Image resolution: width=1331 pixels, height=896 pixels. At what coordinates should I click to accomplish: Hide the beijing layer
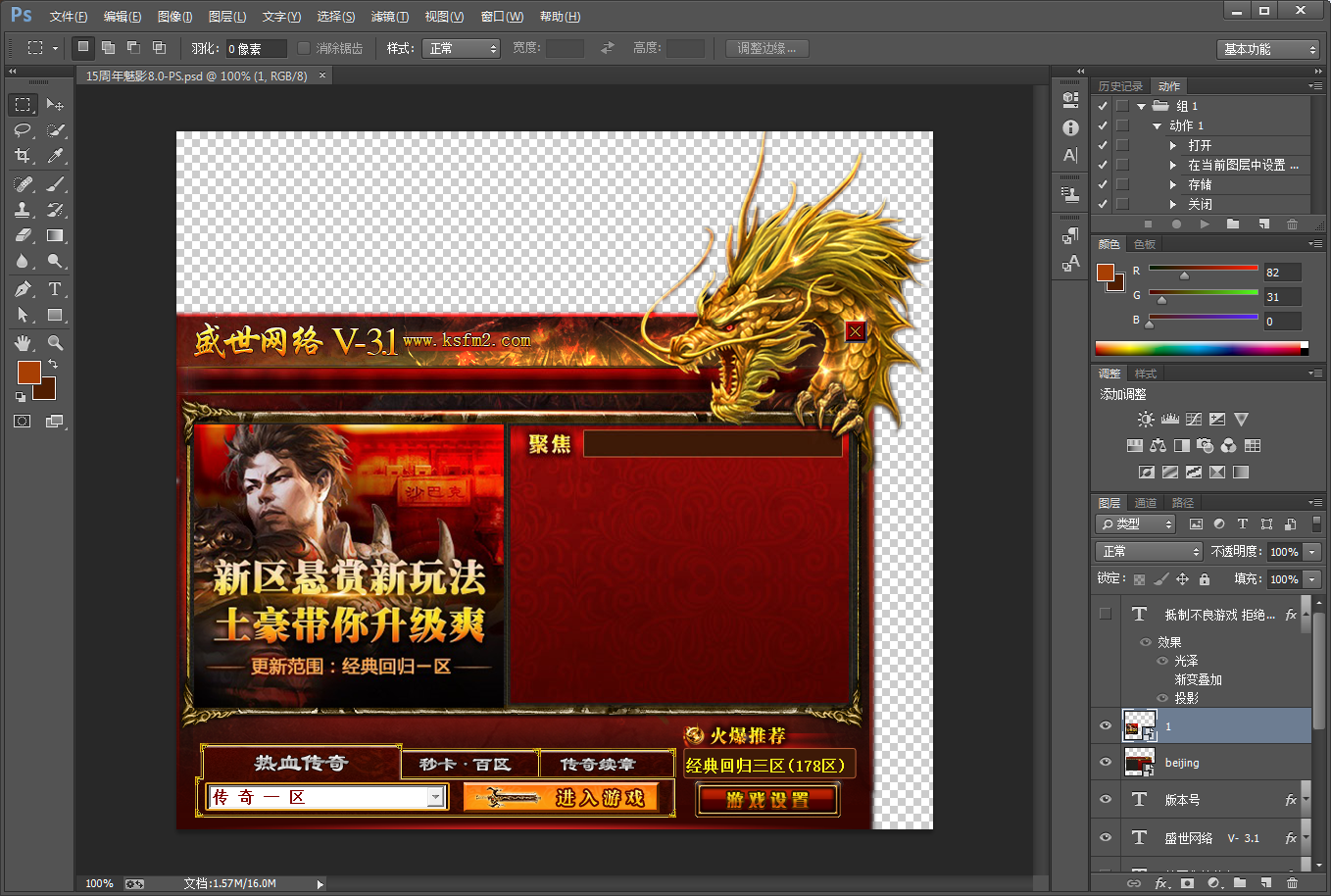pos(1106,763)
